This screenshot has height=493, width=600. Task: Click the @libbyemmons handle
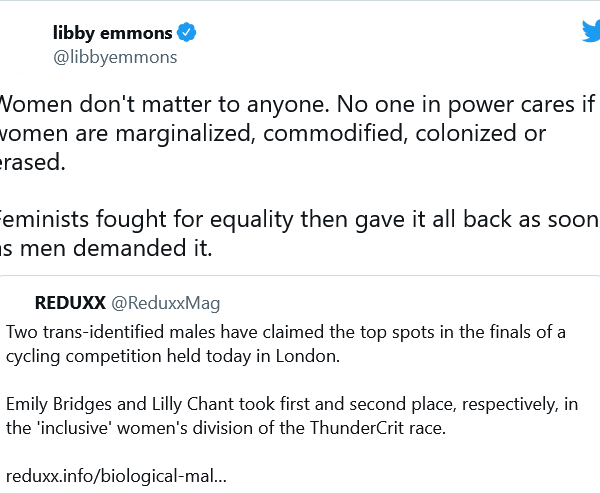[114, 57]
